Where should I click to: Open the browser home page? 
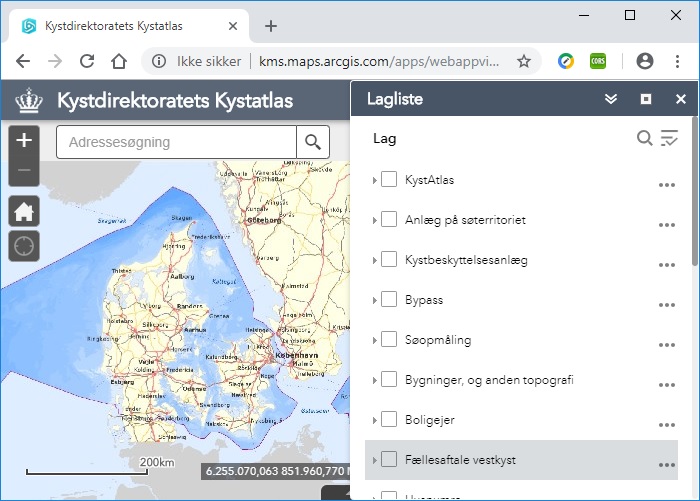tap(119, 61)
